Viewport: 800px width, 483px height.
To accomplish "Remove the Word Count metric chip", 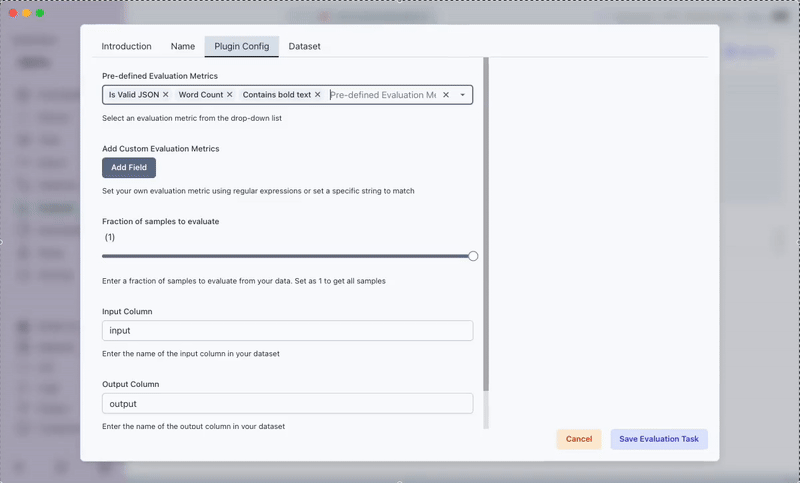I will point(230,95).
